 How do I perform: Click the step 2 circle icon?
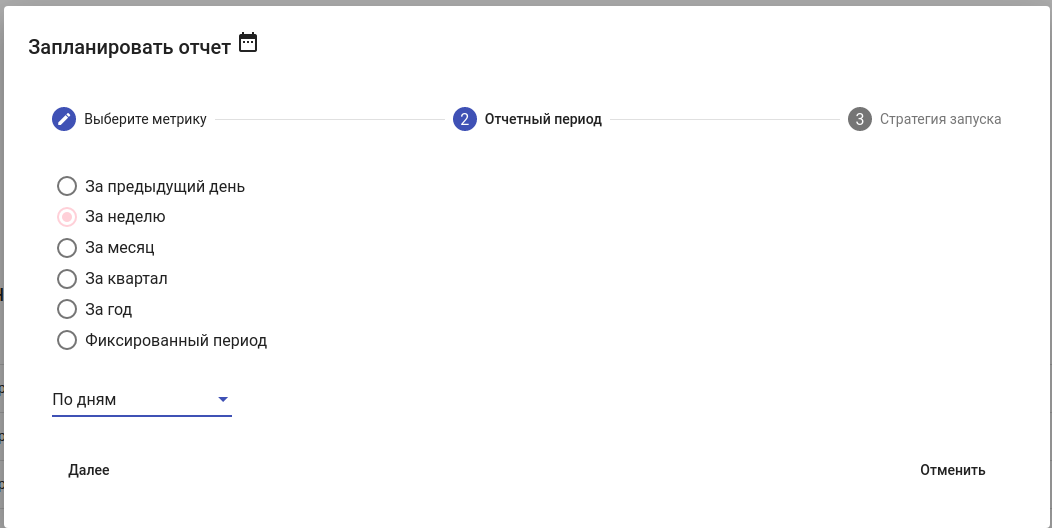click(x=464, y=119)
